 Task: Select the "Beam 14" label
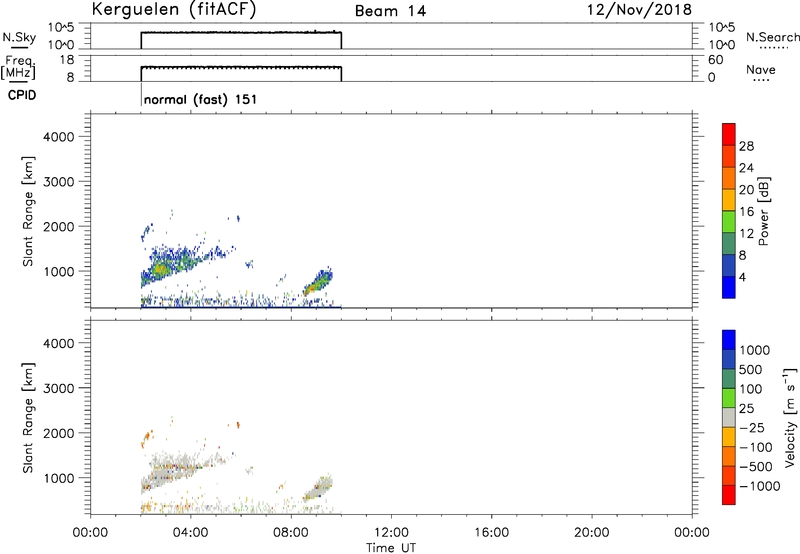(x=390, y=11)
